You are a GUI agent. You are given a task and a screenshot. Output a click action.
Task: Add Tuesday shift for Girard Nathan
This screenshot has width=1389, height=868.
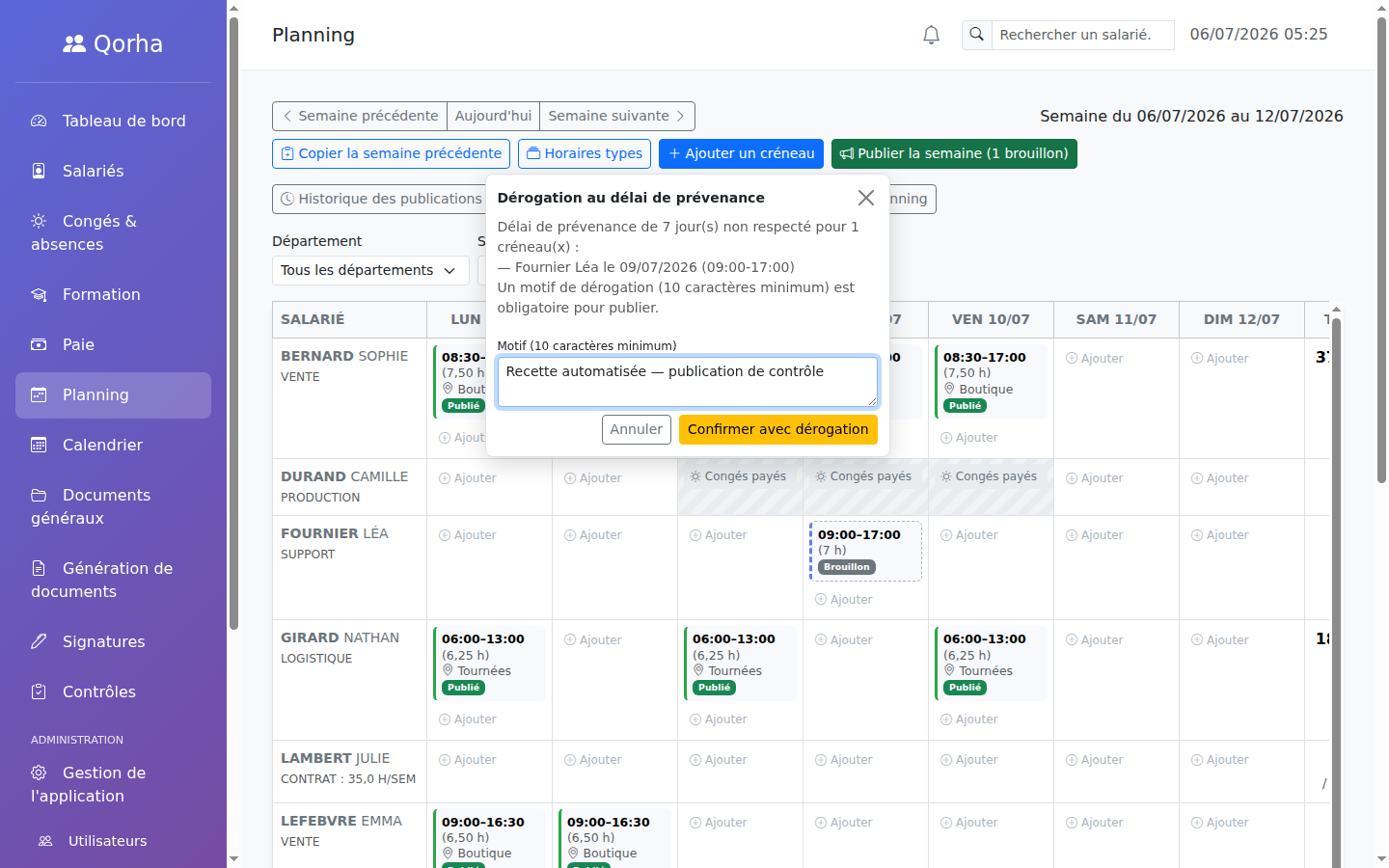593,640
